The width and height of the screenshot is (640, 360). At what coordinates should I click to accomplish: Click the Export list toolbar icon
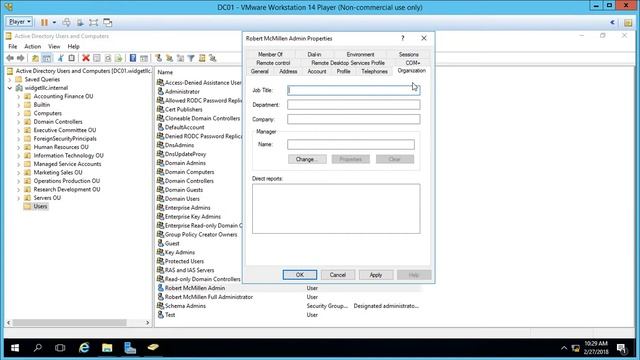pyautogui.click(x=118, y=58)
